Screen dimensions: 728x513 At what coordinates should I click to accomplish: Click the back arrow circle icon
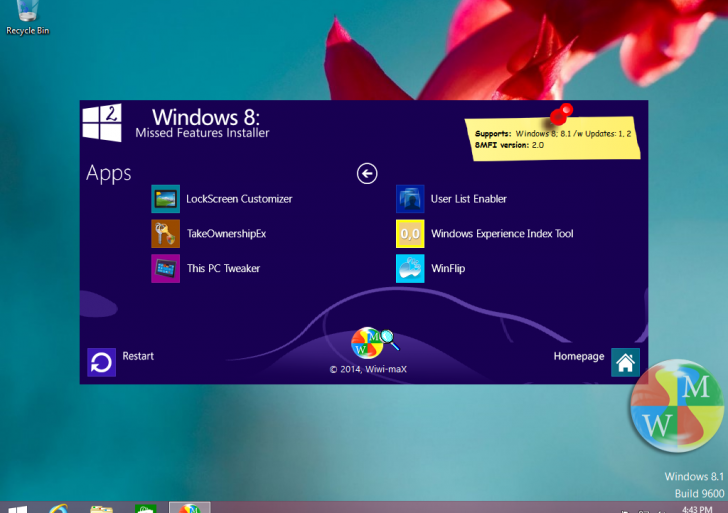point(367,174)
